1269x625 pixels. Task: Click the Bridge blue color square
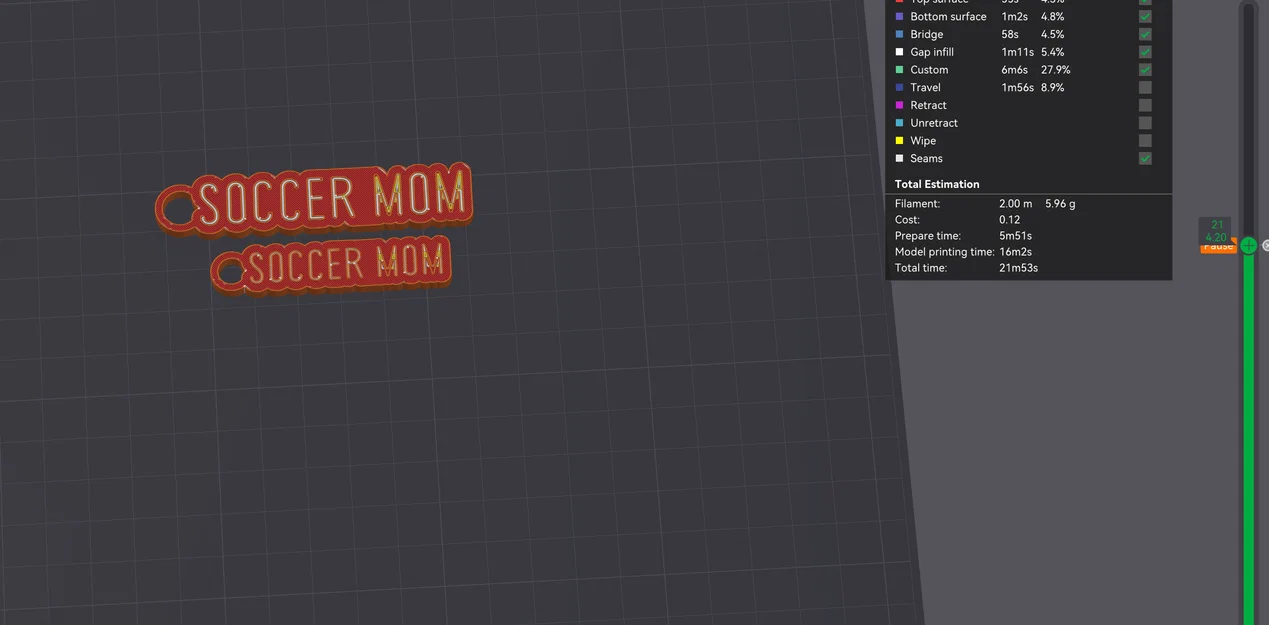point(899,33)
